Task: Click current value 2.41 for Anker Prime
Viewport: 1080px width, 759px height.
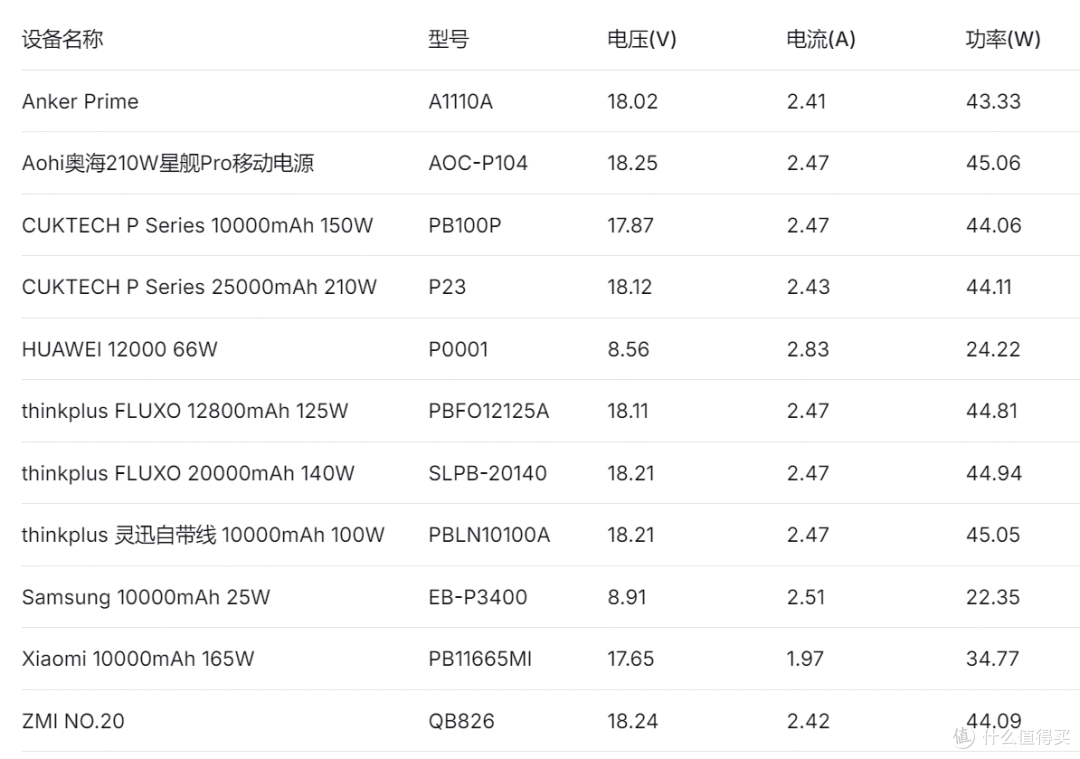Action: click(807, 102)
